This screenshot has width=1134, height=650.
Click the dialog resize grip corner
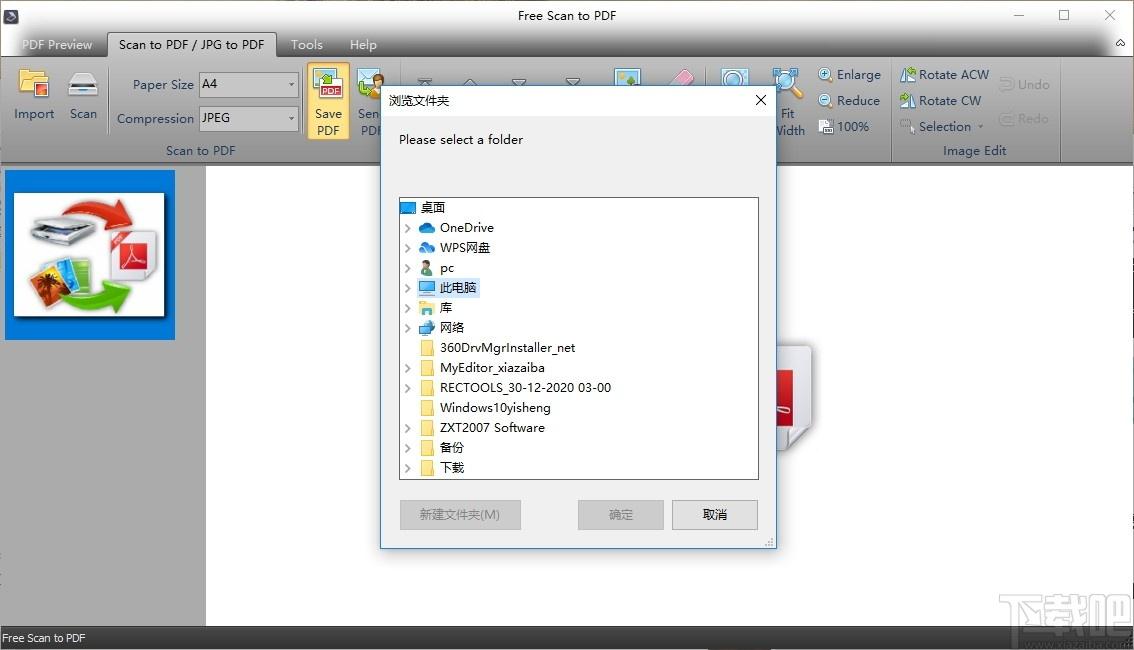769,542
